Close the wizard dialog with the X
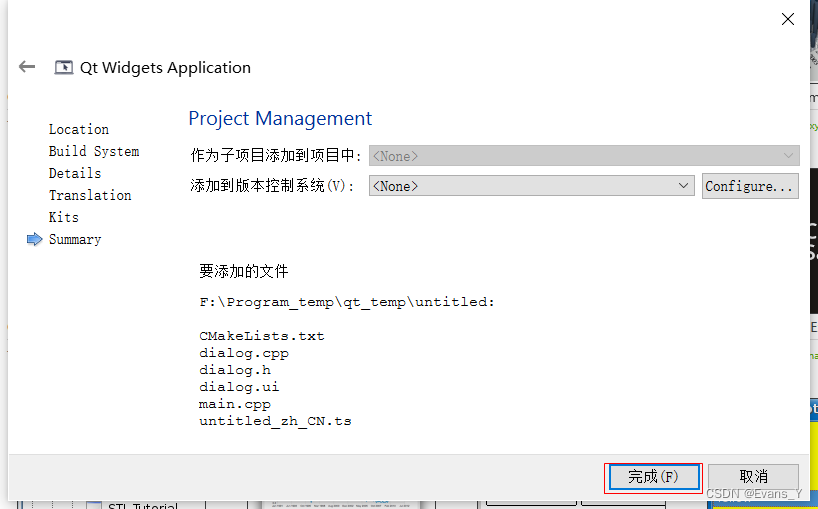The width and height of the screenshot is (818, 509). click(x=788, y=19)
